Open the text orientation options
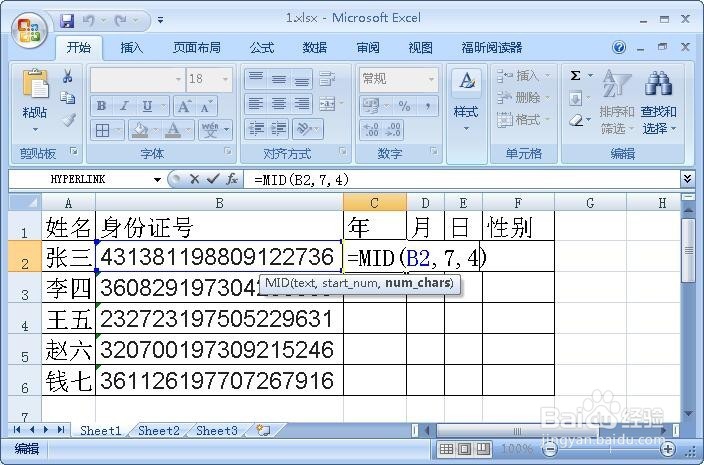The image size is (704, 465). pos(308,129)
